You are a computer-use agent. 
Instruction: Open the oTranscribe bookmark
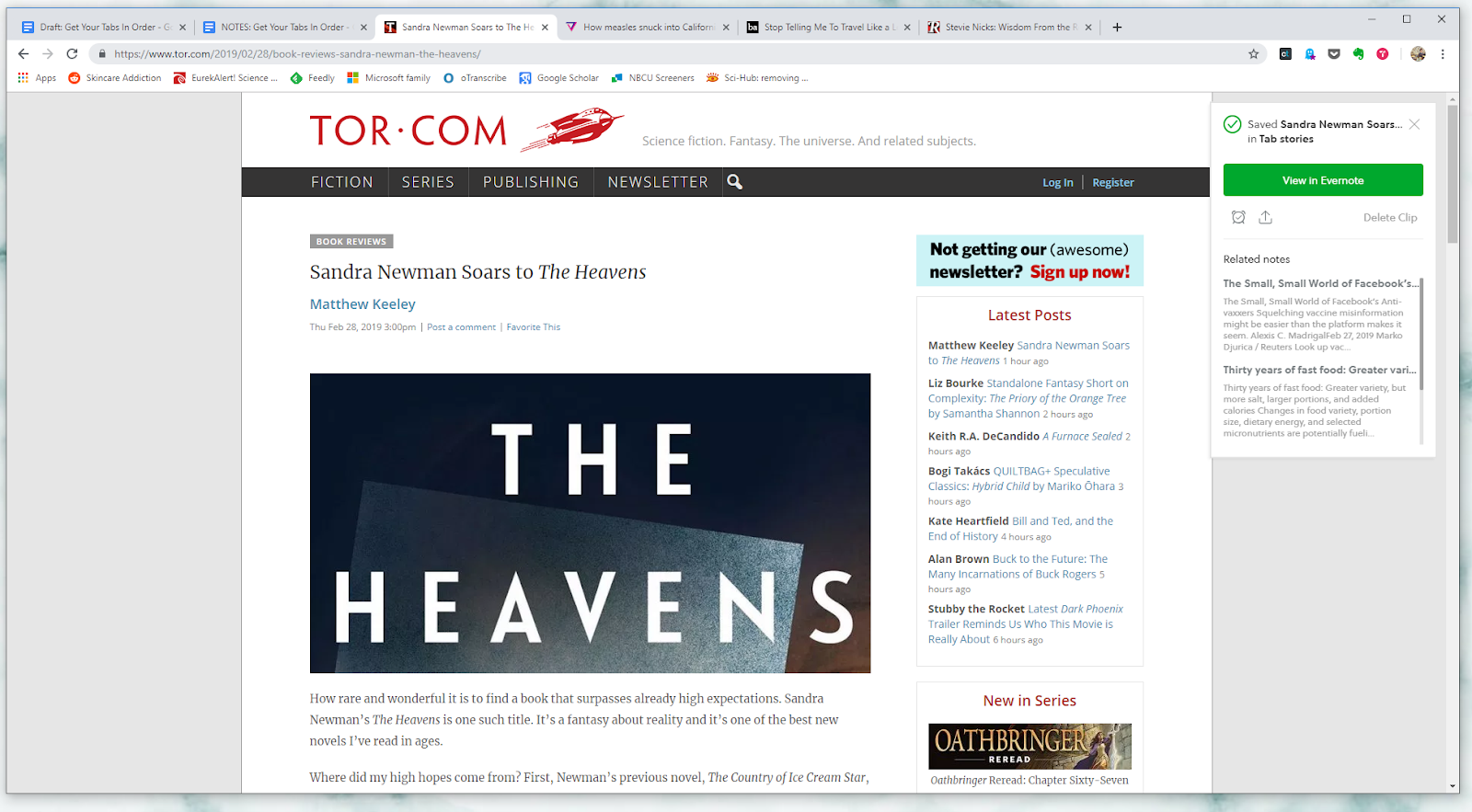(x=475, y=78)
